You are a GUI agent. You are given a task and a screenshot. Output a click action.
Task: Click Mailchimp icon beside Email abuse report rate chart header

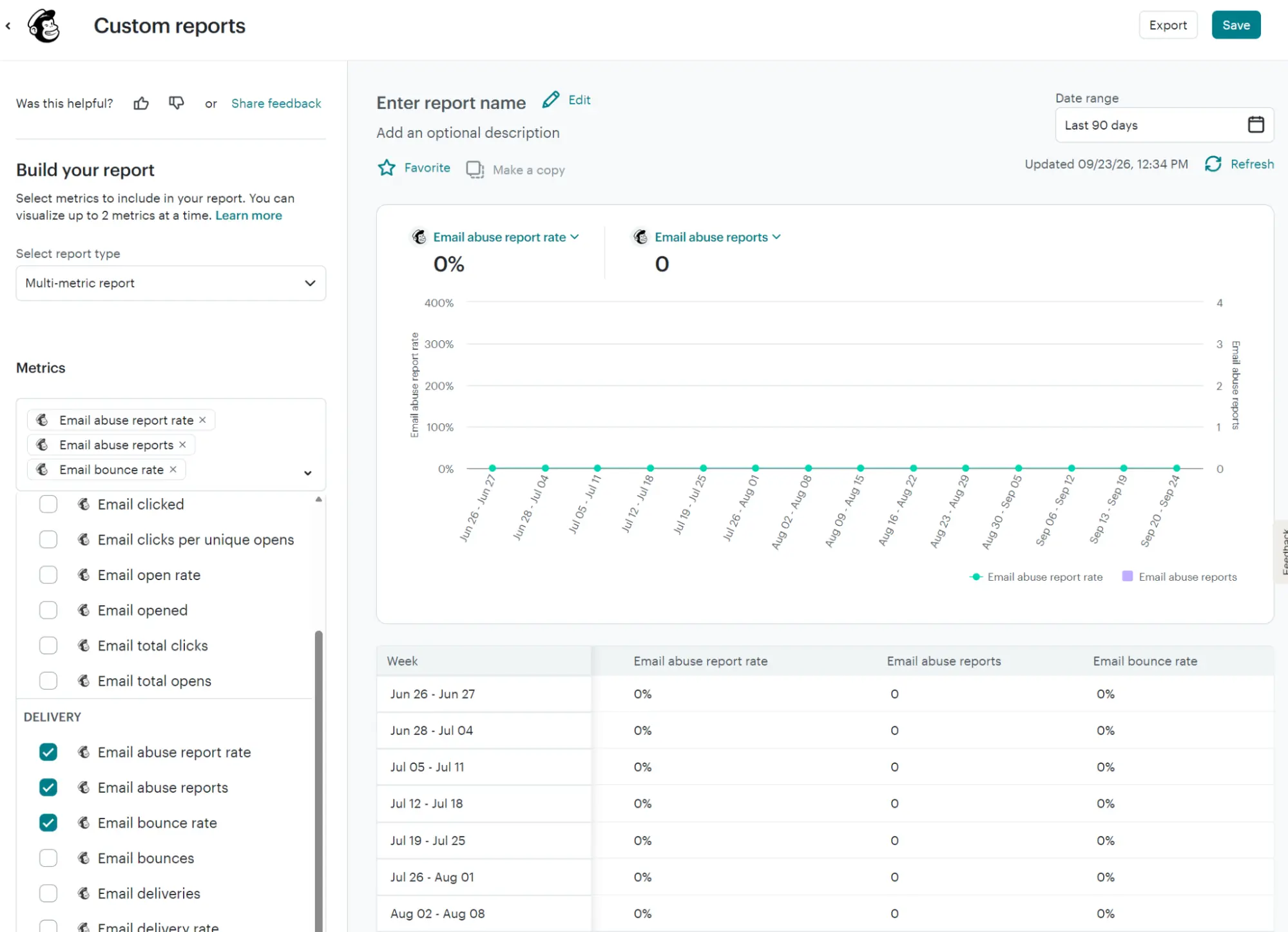(419, 237)
